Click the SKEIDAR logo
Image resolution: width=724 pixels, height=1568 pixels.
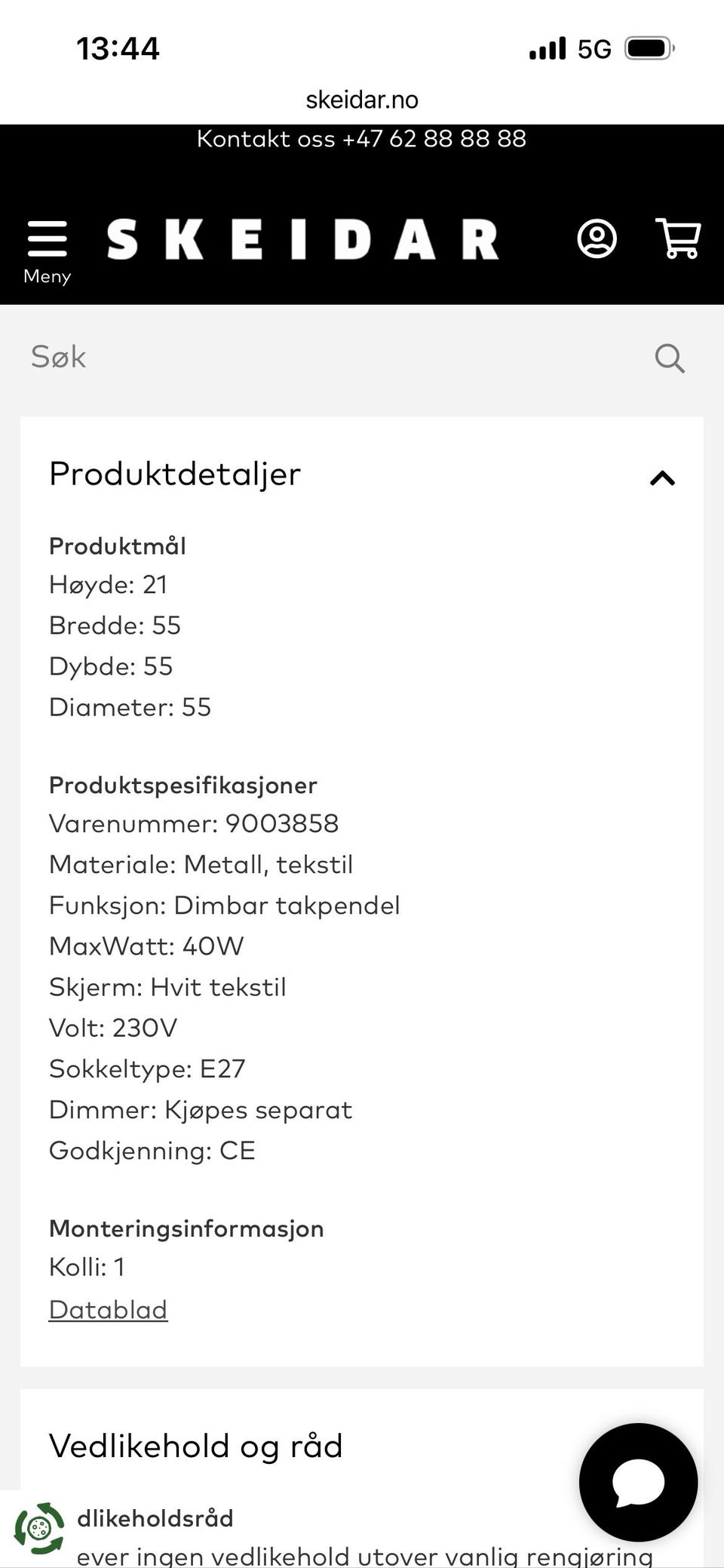(x=302, y=240)
